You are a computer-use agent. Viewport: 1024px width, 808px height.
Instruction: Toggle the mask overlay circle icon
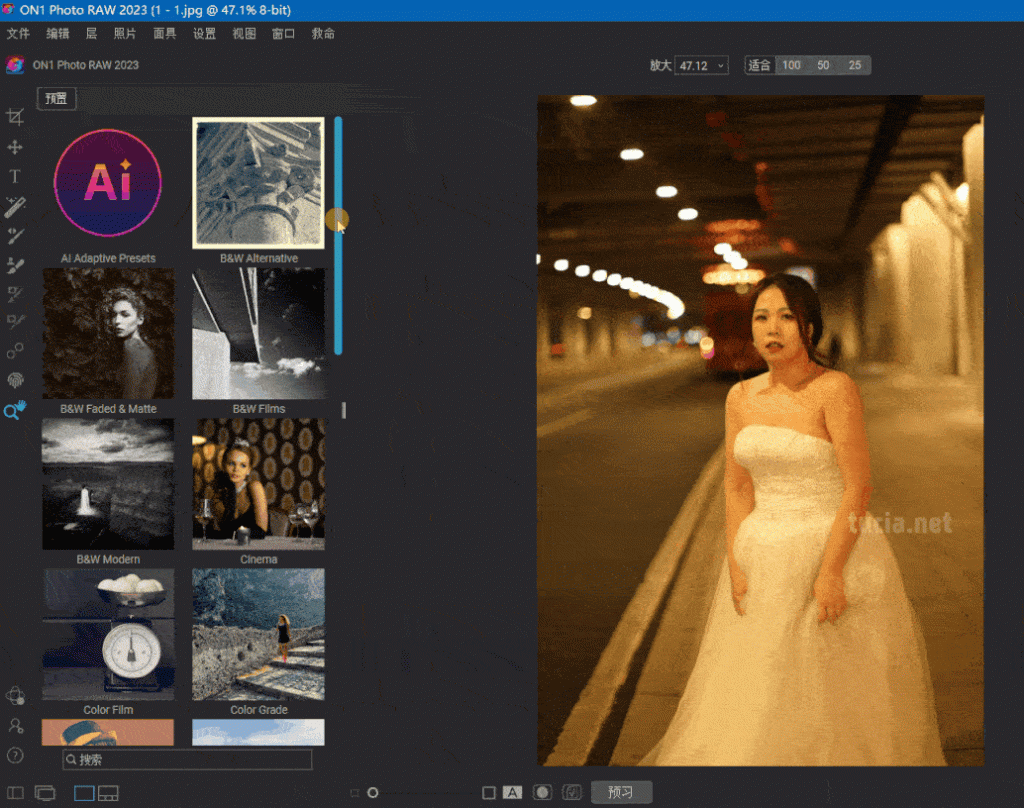[x=542, y=793]
